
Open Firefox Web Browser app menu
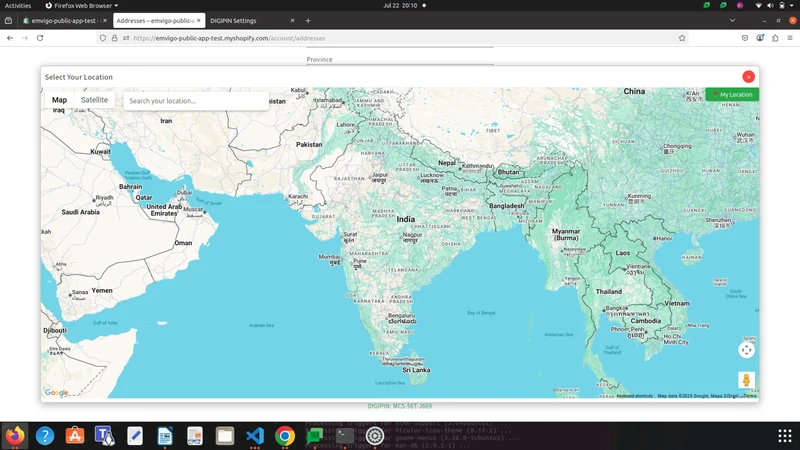click(82, 6)
